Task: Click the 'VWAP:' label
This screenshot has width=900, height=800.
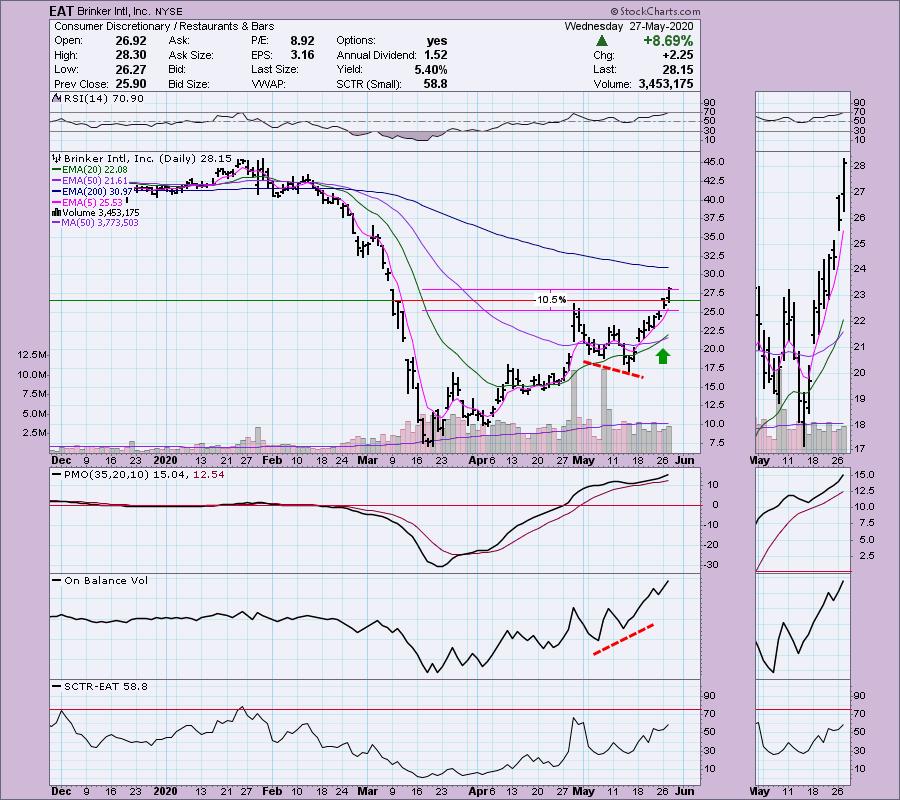Action: [269, 84]
